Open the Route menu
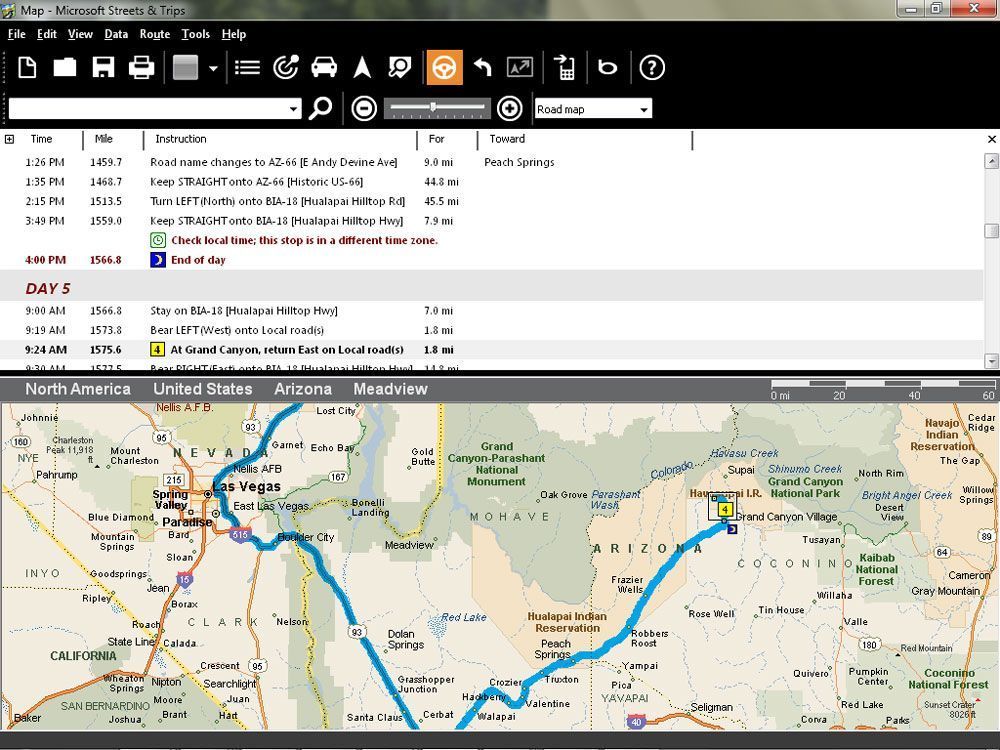Image resolution: width=1000 pixels, height=750 pixels. pyautogui.click(x=154, y=34)
